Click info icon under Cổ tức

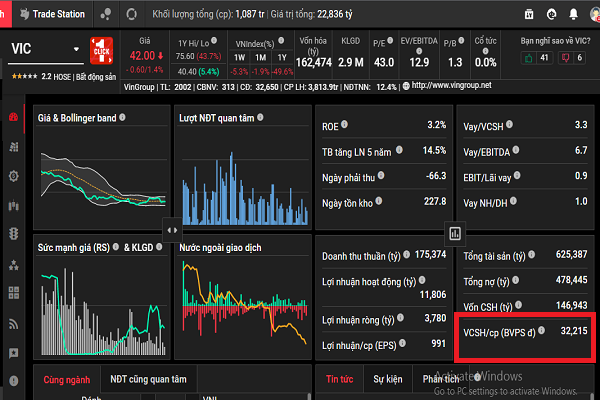tap(485, 51)
